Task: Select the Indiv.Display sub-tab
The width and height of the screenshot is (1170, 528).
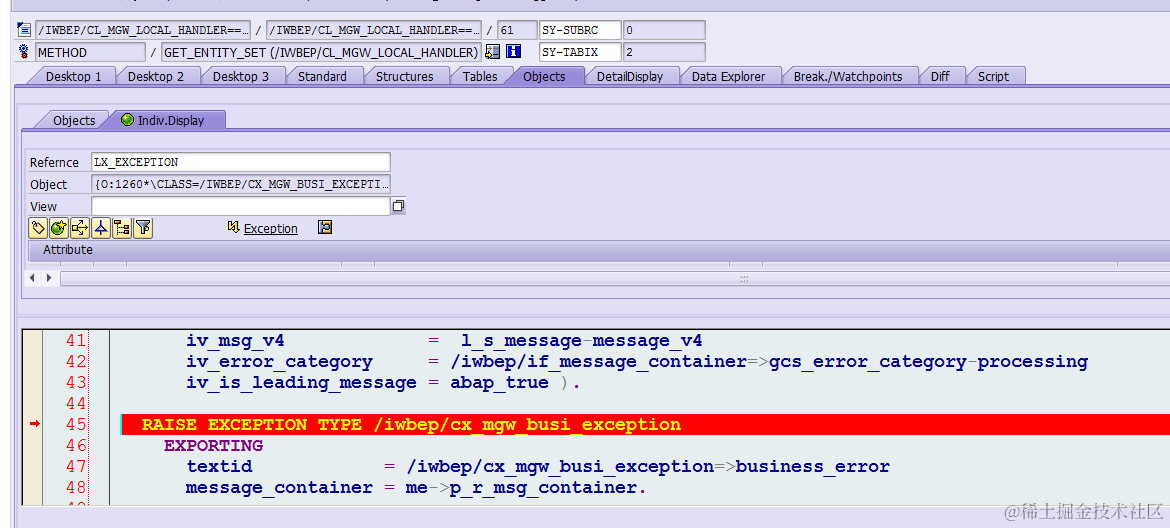Action: (171, 120)
